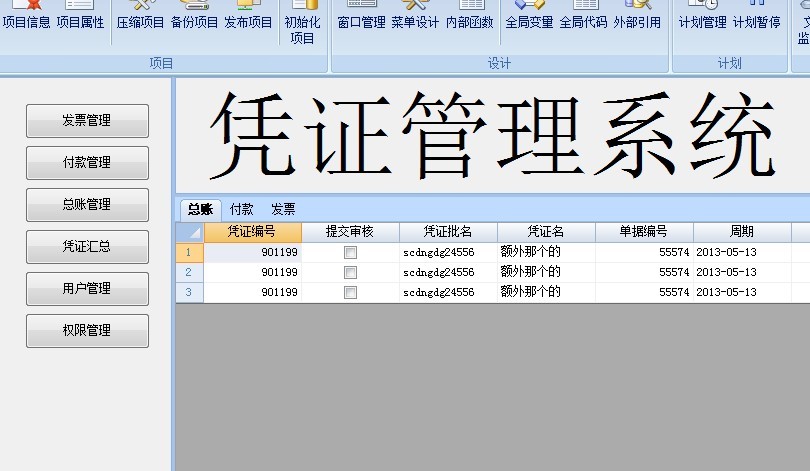Select the row 2 header cell
Image resolution: width=810 pixels, height=471 pixels.
tap(189, 272)
